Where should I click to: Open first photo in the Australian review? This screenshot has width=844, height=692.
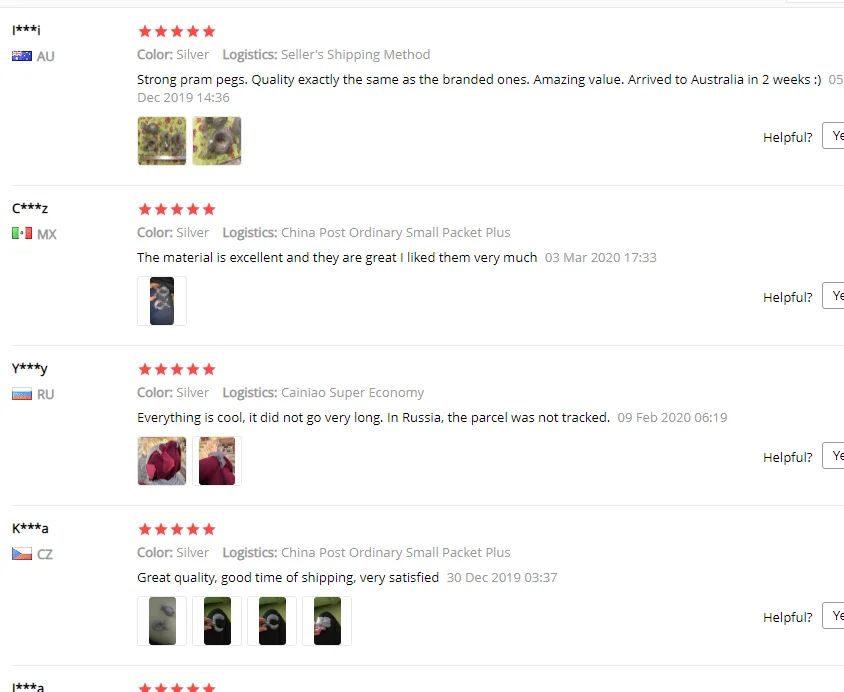pyautogui.click(x=162, y=141)
